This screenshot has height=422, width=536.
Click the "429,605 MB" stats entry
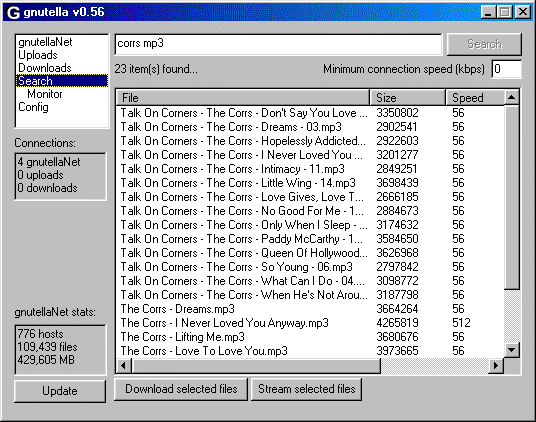[x=46, y=360]
